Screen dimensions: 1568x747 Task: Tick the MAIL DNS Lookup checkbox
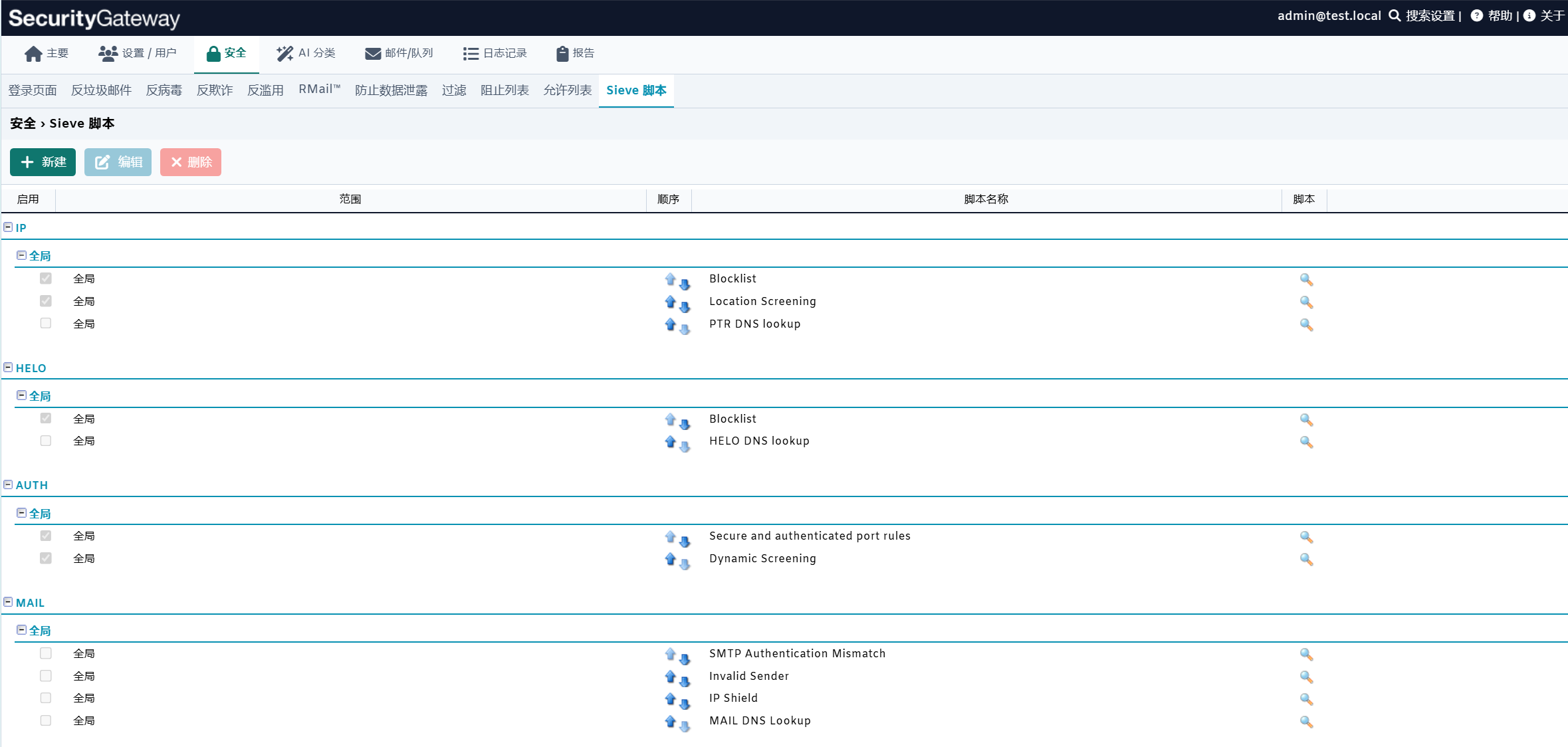point(45,720)
